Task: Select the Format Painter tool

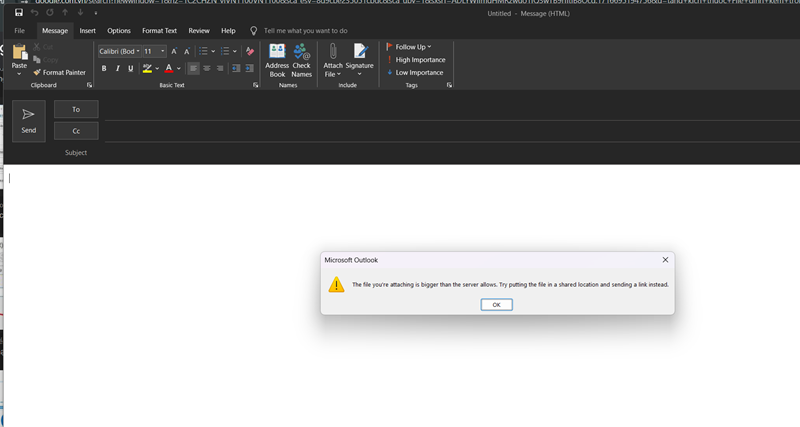Action: 60,73
